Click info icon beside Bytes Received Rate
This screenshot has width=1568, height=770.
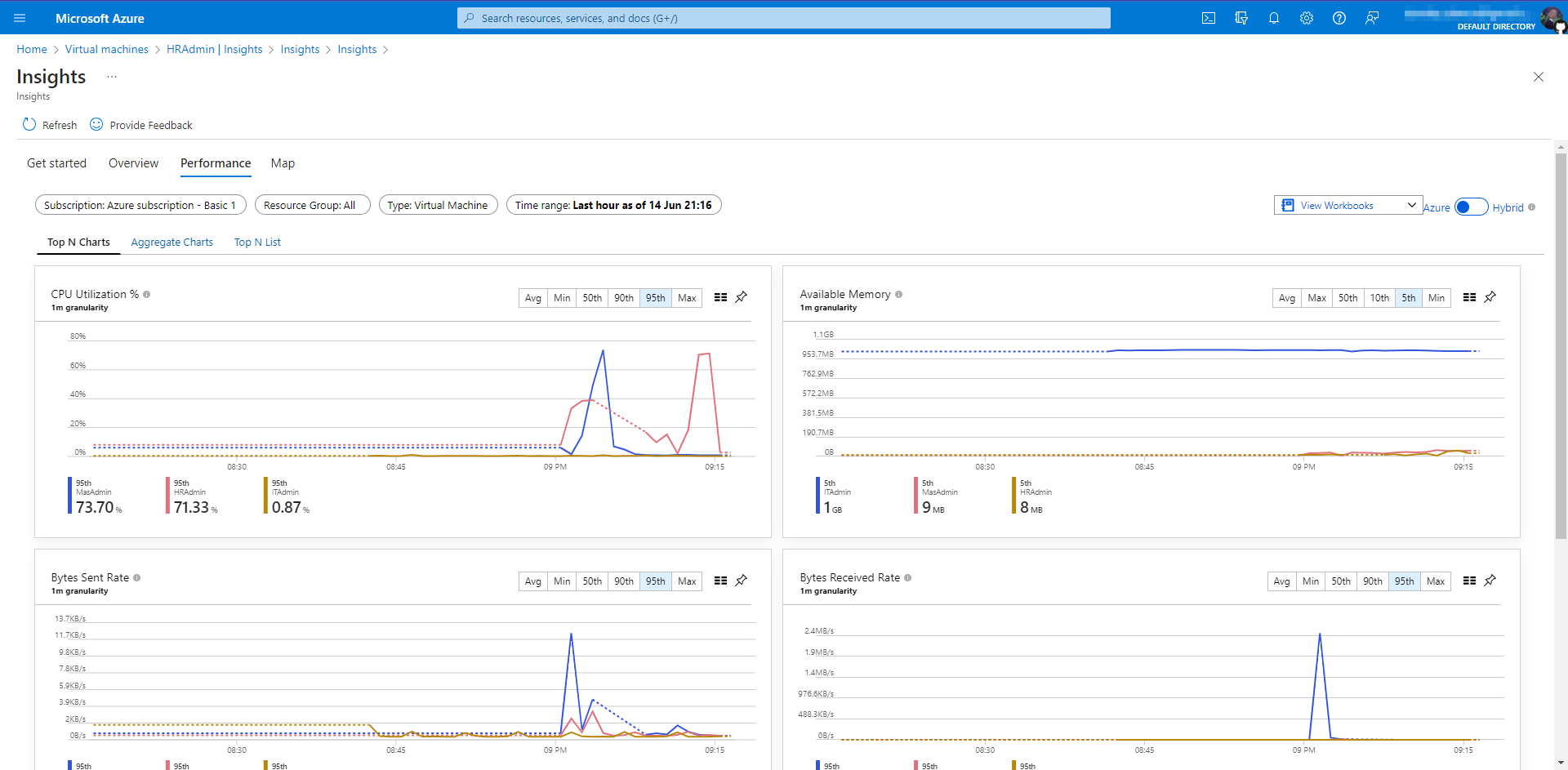tap(908, 577)
